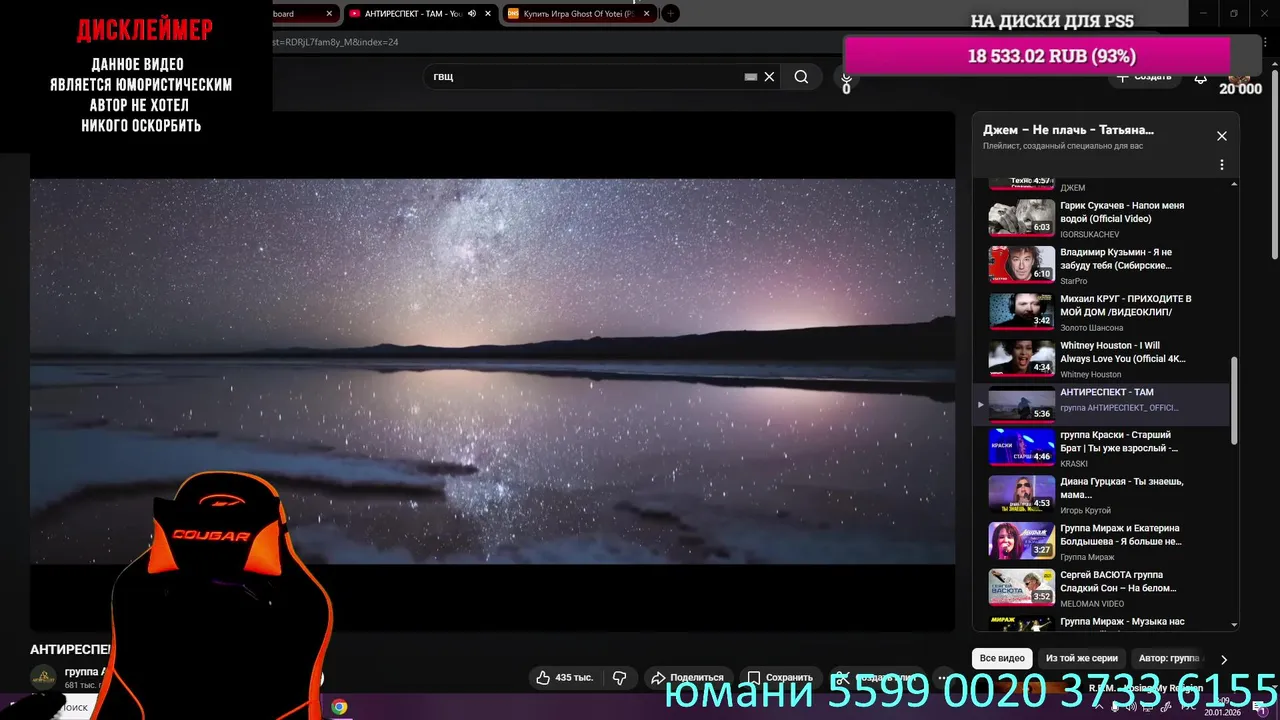1280x720 pixels.
Task: Switch to the Купить Игра Ghost Of Yotei tab
Action: (578, 14)
